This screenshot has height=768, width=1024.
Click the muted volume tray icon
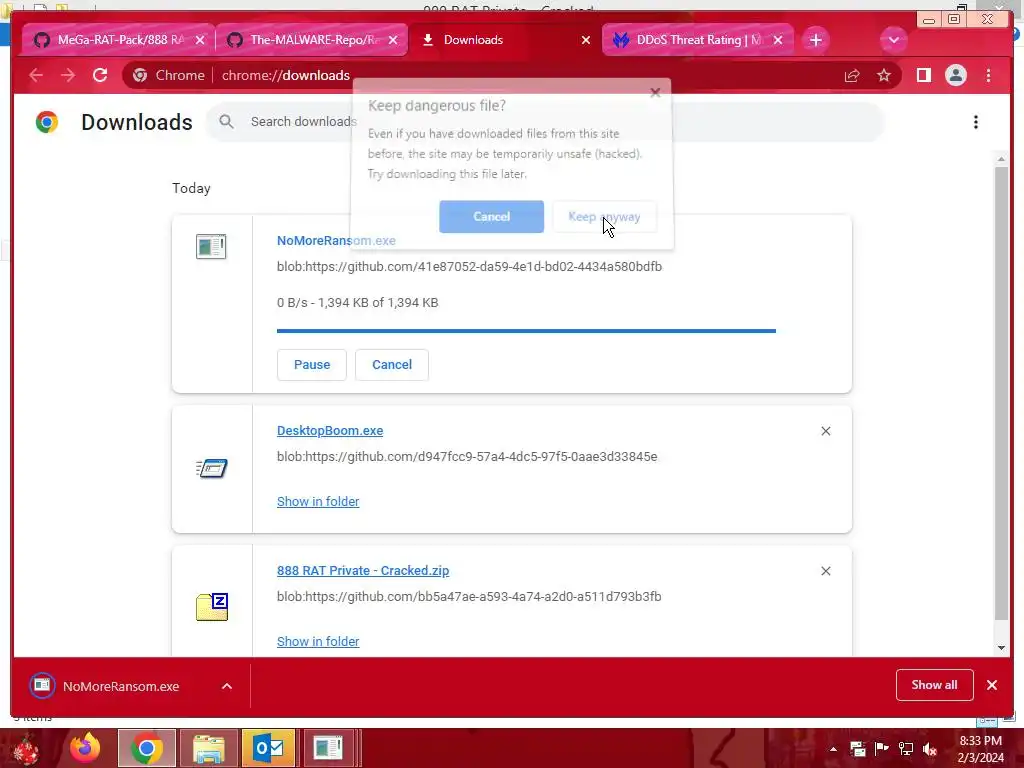930,749
